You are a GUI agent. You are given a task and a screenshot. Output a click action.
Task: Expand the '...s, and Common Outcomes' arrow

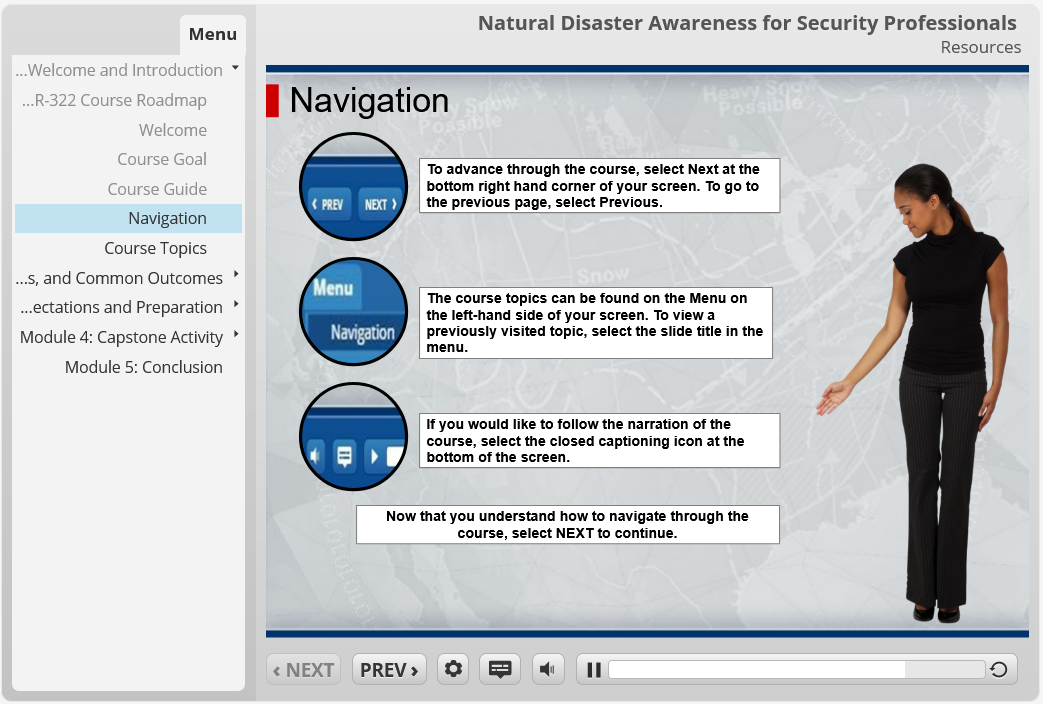click(x=236, y=274)
